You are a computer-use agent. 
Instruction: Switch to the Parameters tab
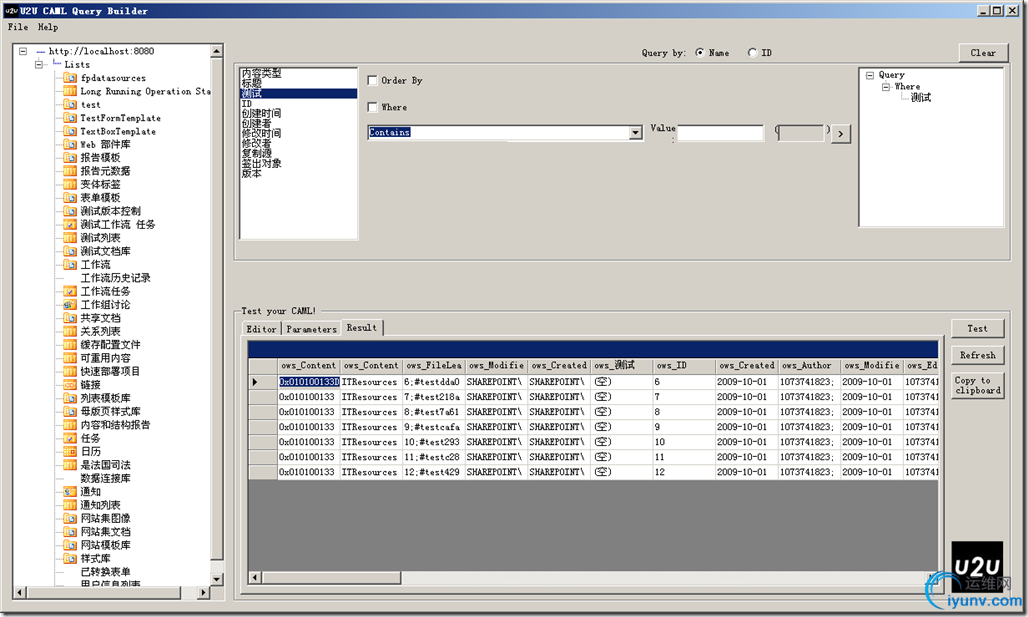(311, 329)
